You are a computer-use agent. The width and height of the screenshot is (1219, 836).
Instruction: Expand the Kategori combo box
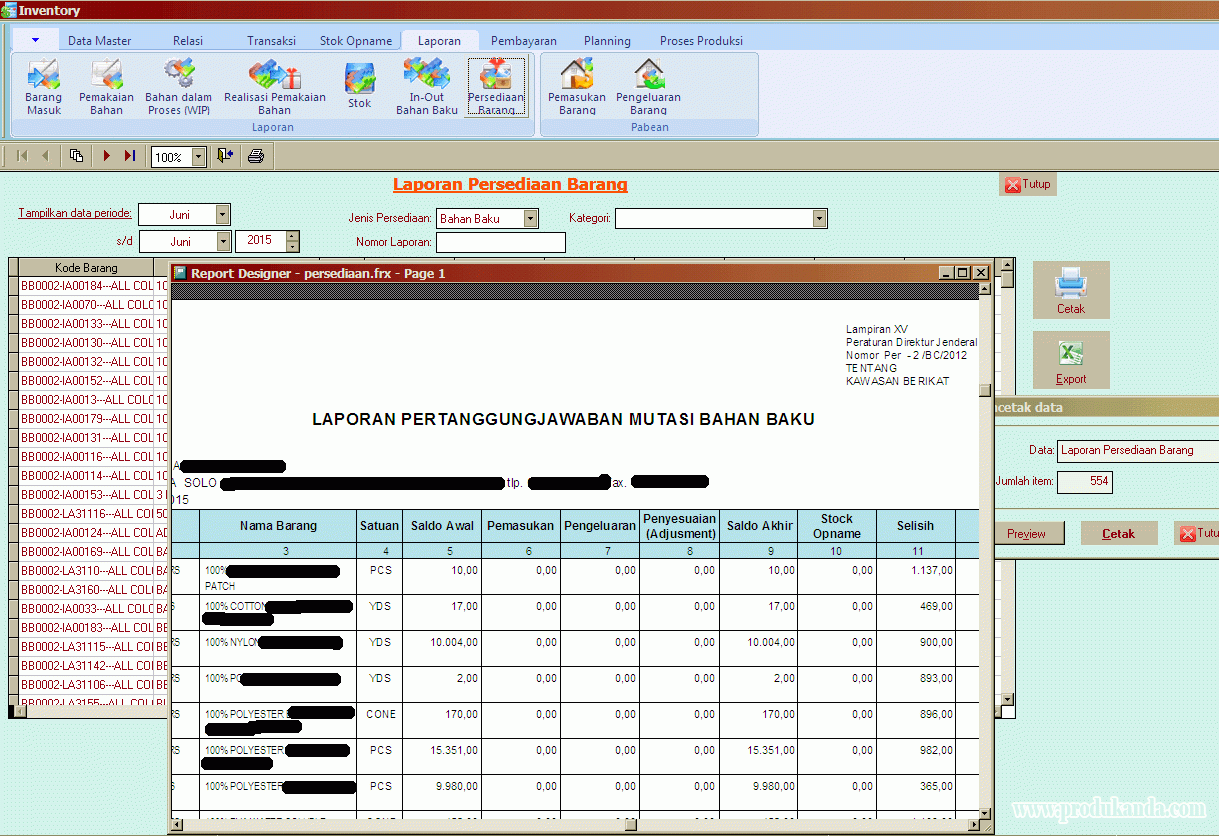pyautogui.click(x=819, y=218)
